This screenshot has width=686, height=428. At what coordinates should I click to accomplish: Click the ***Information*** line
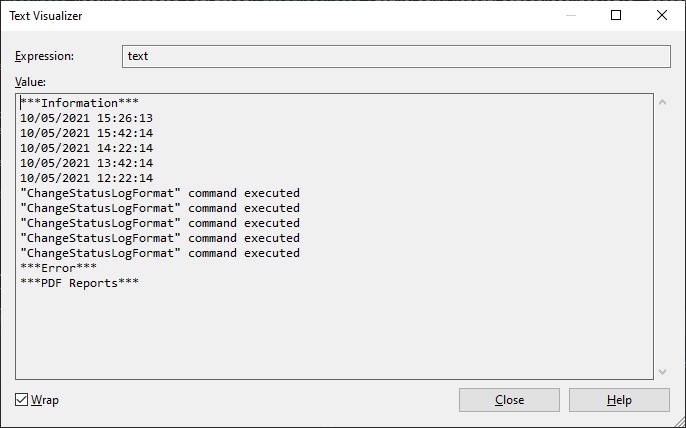(80, 103)
